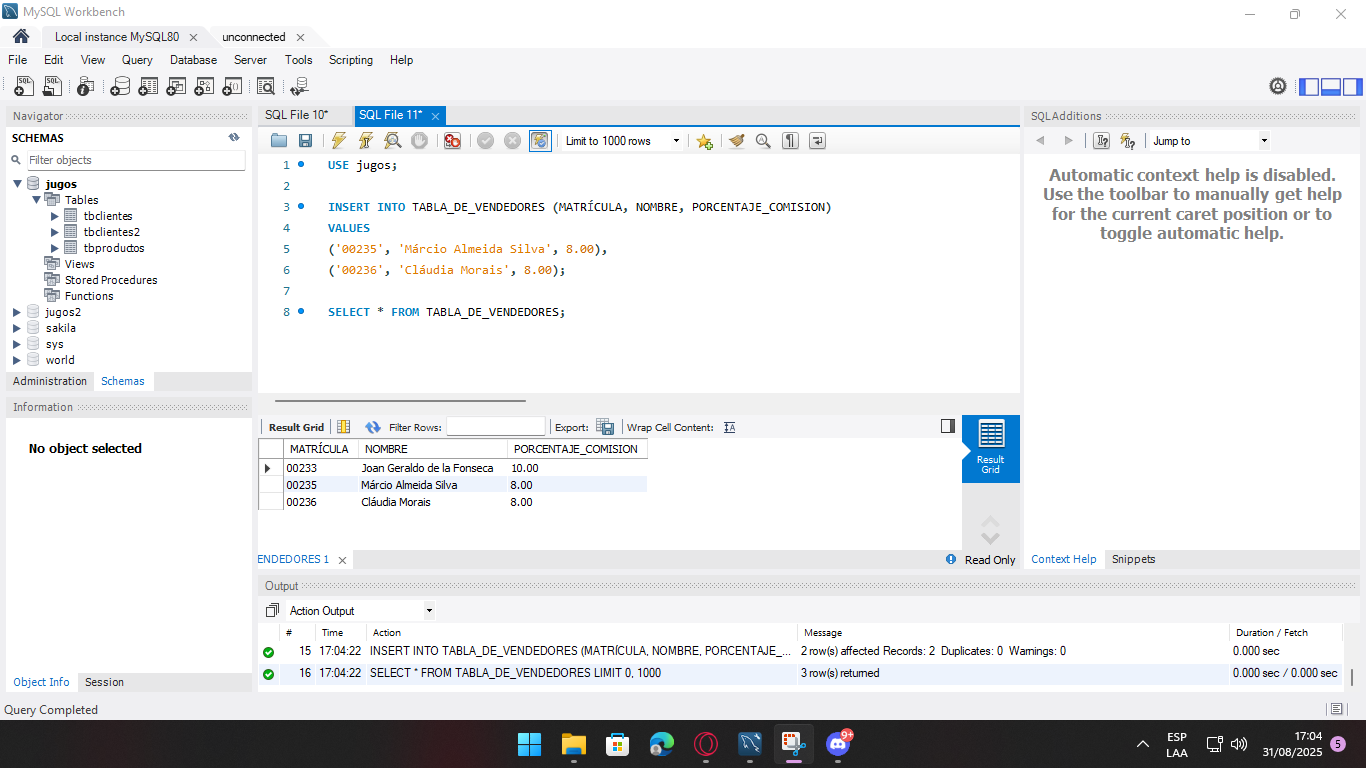The image size is (1366, 768).
Task: Open find panel magnifier icon
Action: tap(763, 141)
